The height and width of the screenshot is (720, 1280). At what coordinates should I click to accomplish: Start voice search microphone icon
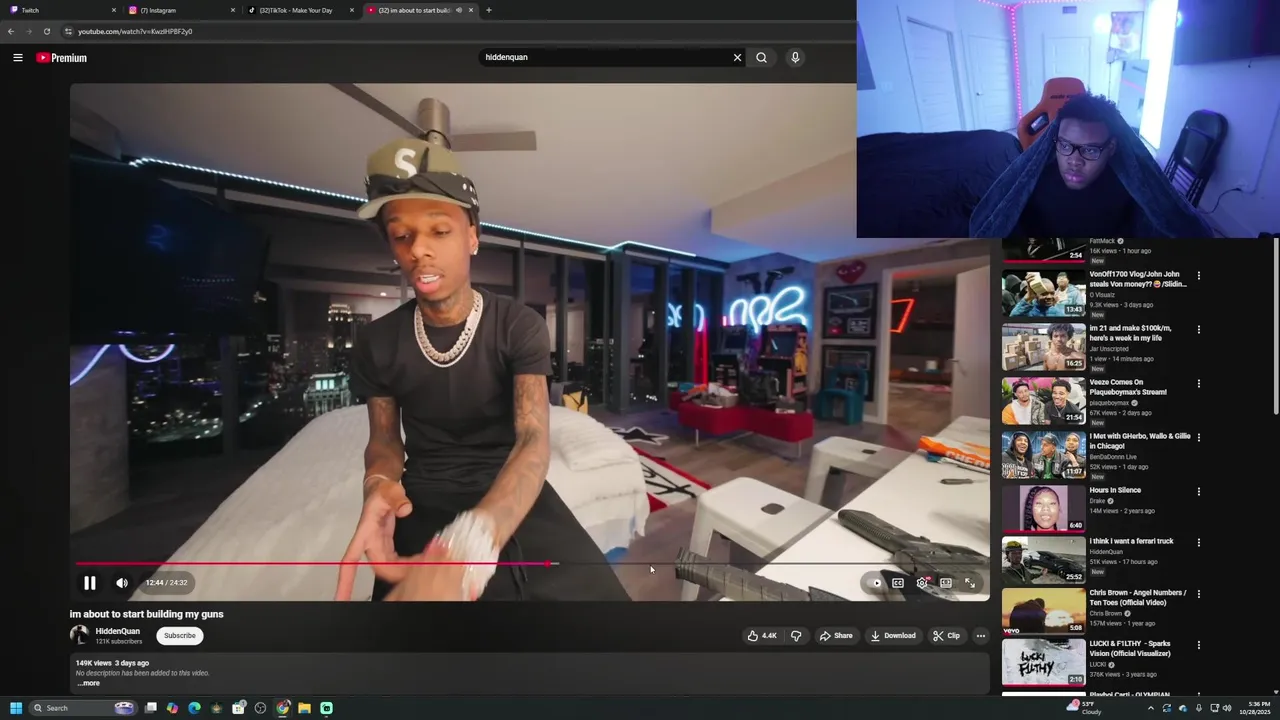pos(795,57)
